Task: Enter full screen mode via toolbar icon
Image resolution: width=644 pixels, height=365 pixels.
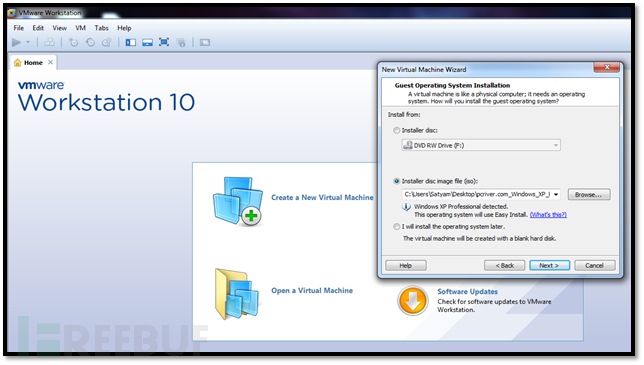Action: [x=164, y=42]
